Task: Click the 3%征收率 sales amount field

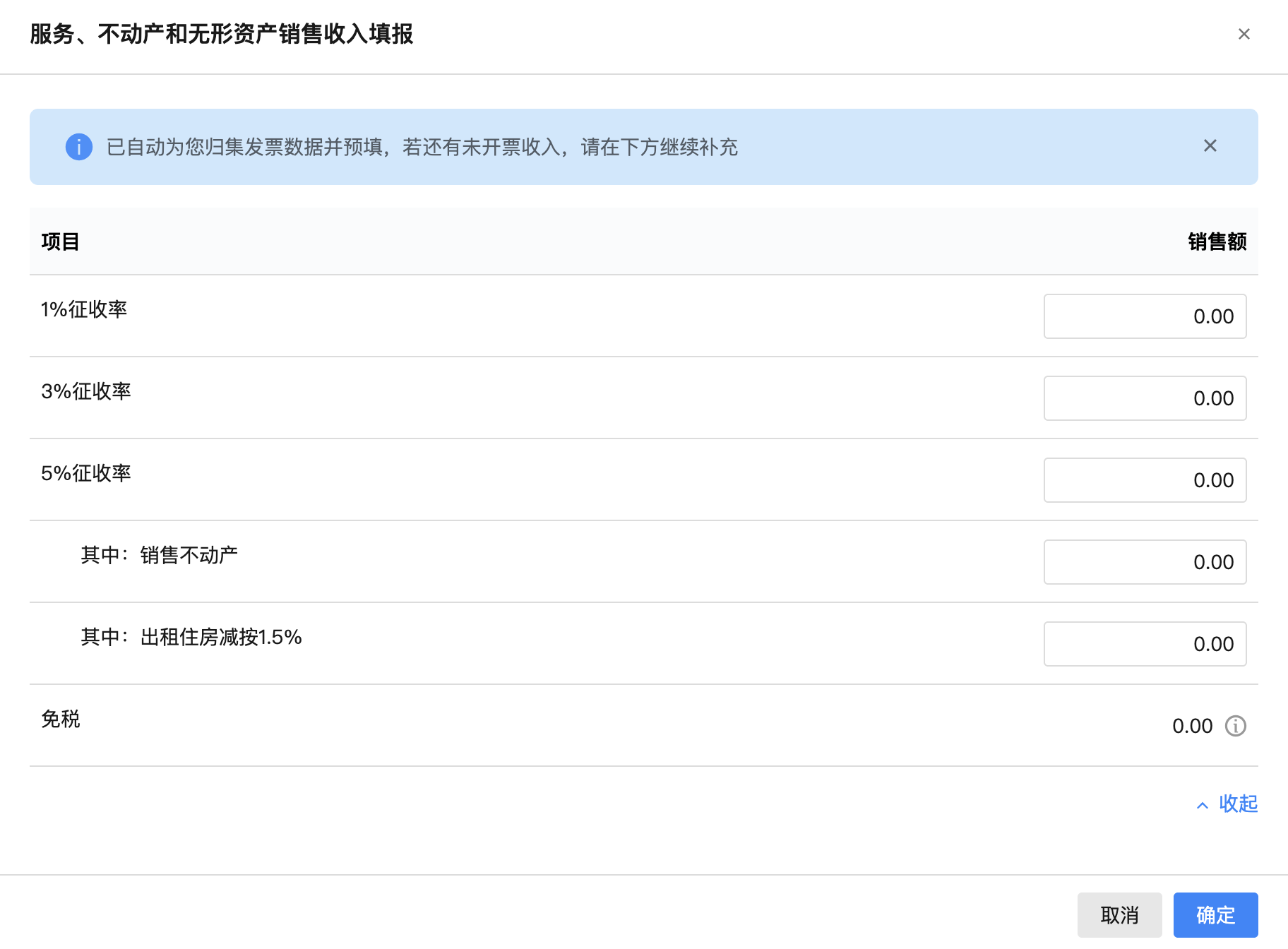Action: point(1145,398)
